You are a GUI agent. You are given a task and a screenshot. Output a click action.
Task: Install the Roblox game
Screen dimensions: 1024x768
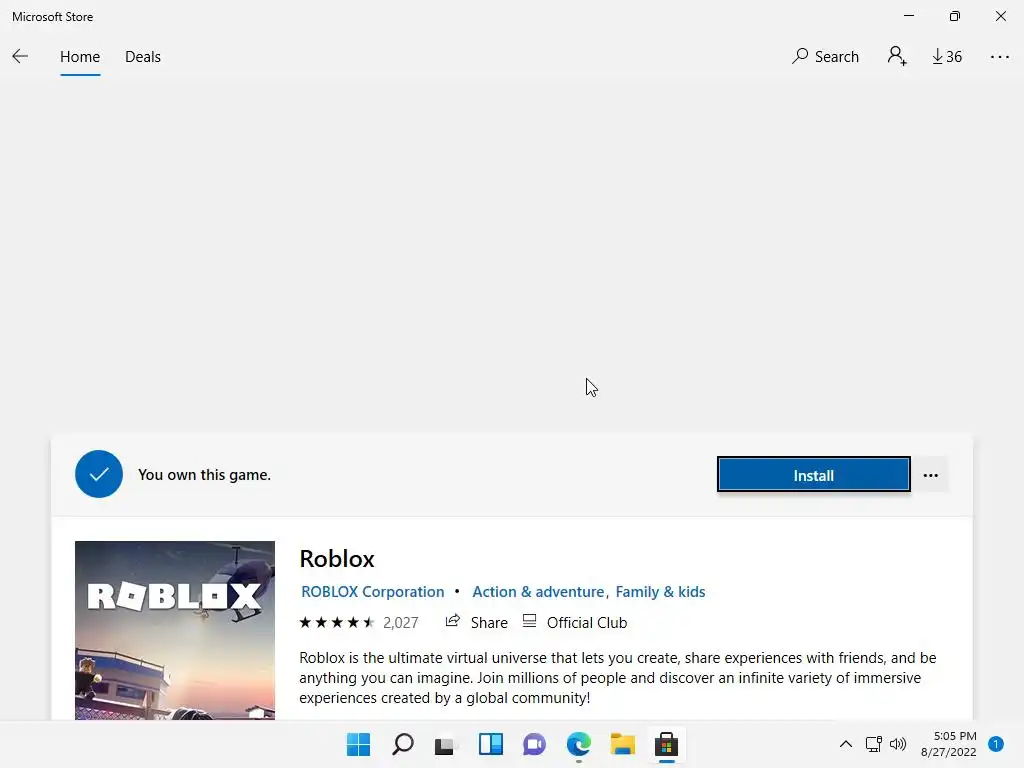(x=813, y=475)
